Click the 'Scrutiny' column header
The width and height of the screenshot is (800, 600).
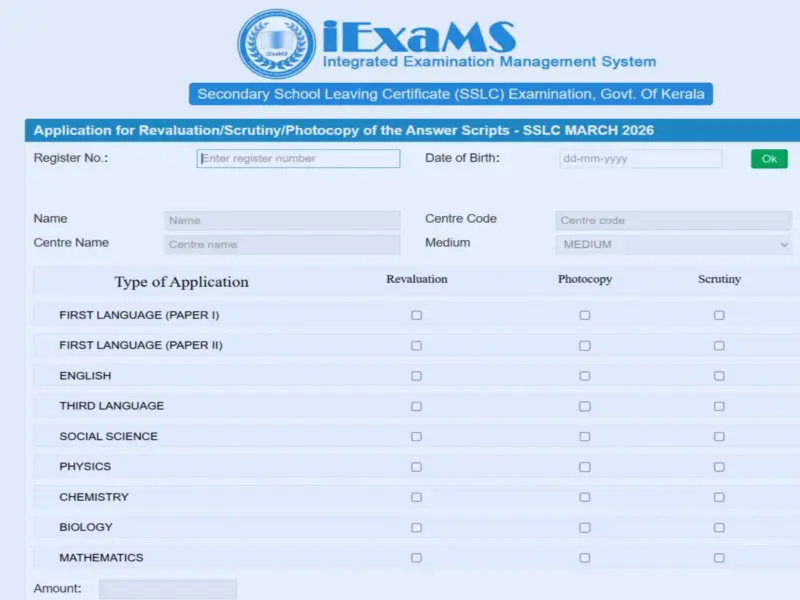(x=719, y=280)
